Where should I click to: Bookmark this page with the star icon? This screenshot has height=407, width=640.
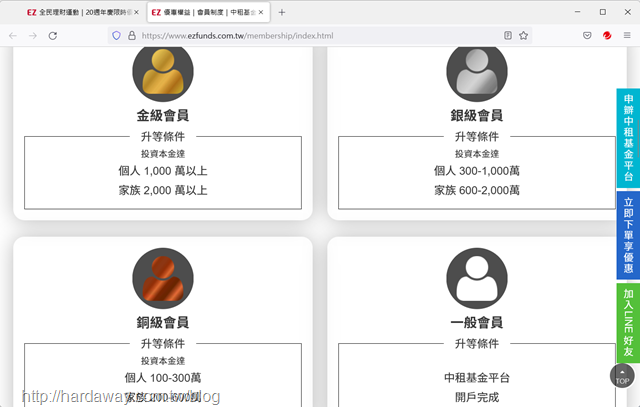(x=523, y=36)
